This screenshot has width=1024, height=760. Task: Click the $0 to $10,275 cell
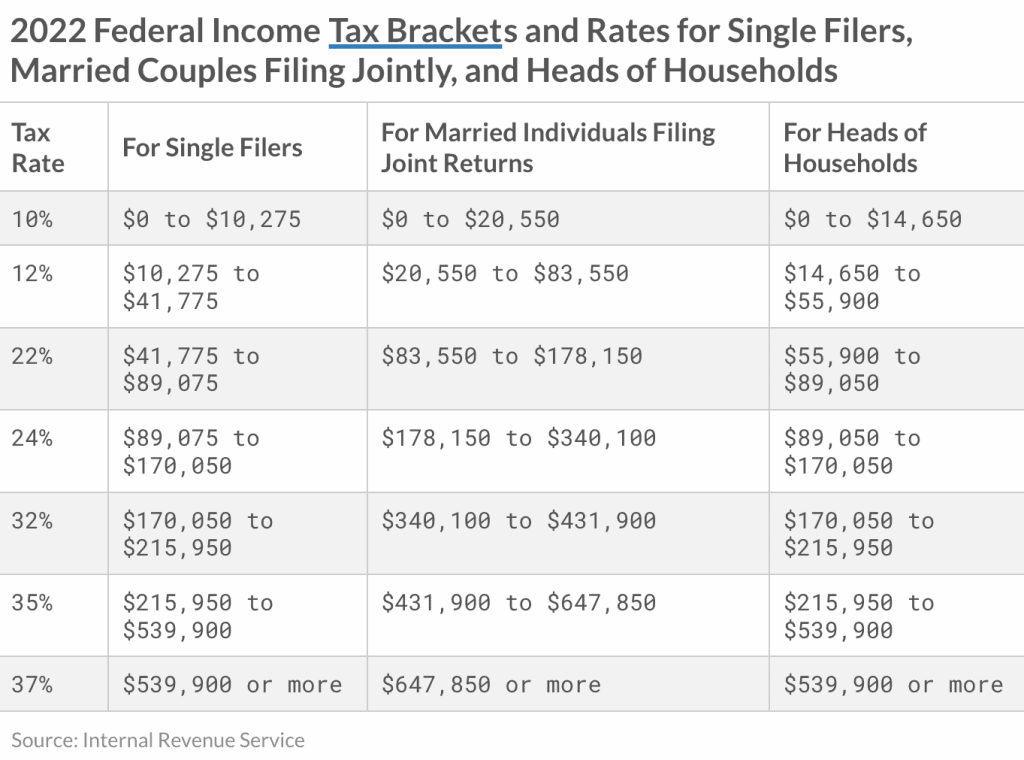(212, 219)
